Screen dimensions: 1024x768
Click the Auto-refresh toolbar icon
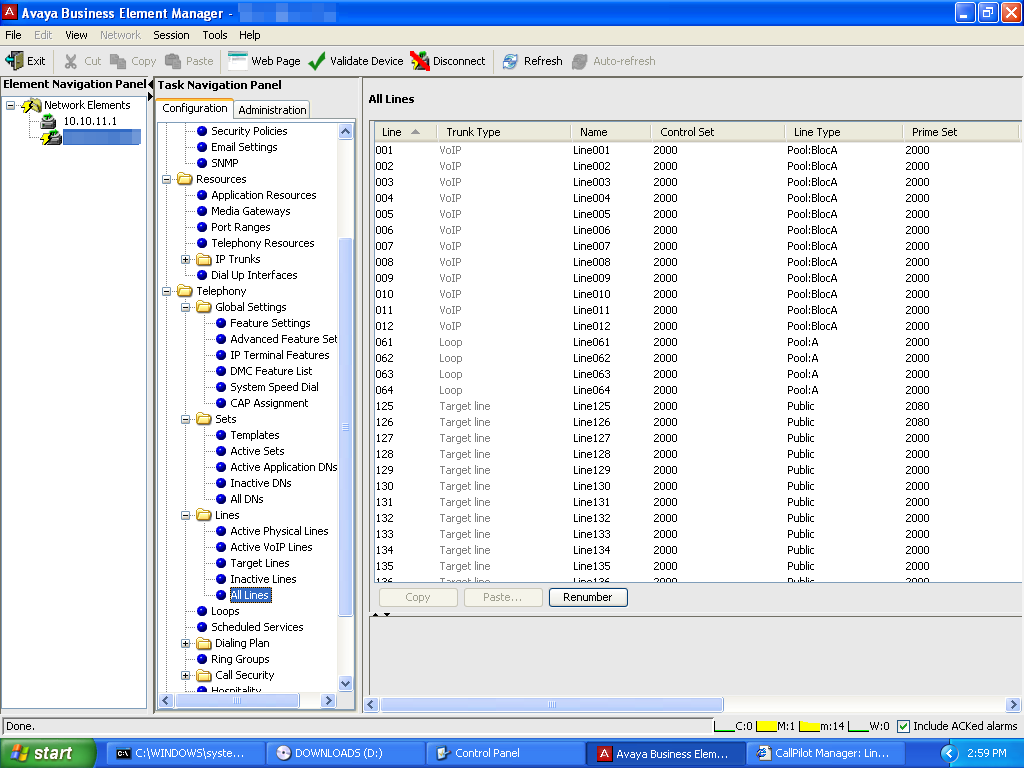click(x=579, y=61)
